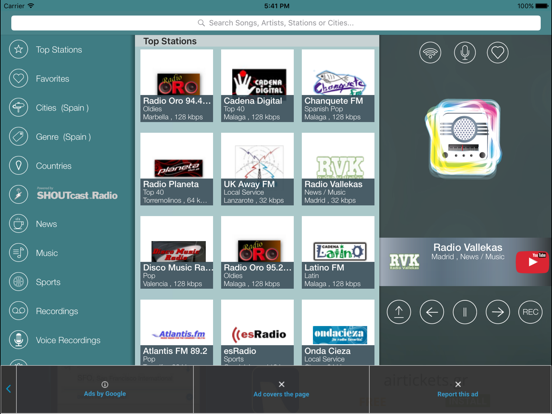Open the SHOUTcast Radio lightning icon
552x414 pixels.
click(18, 195)
